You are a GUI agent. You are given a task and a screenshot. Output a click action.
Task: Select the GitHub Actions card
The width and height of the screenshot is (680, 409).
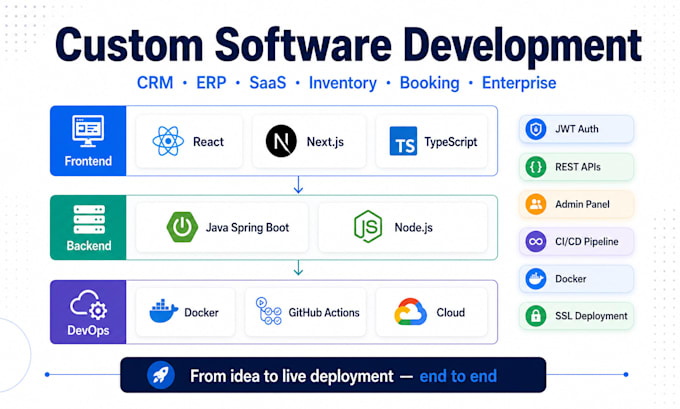pyautogui.click(x=305, y=312)
